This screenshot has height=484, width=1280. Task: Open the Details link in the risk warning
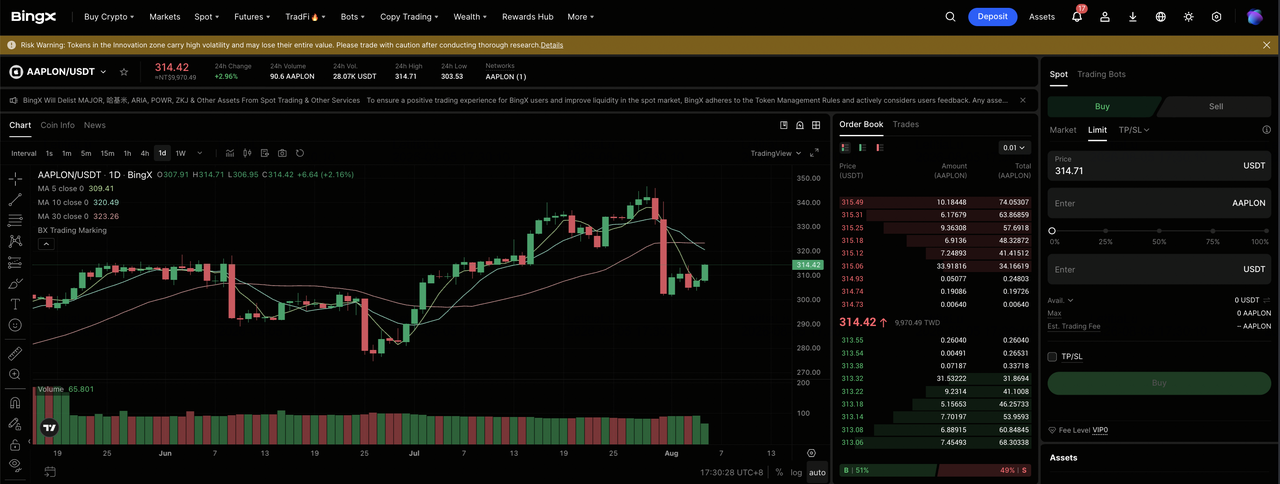552,45
